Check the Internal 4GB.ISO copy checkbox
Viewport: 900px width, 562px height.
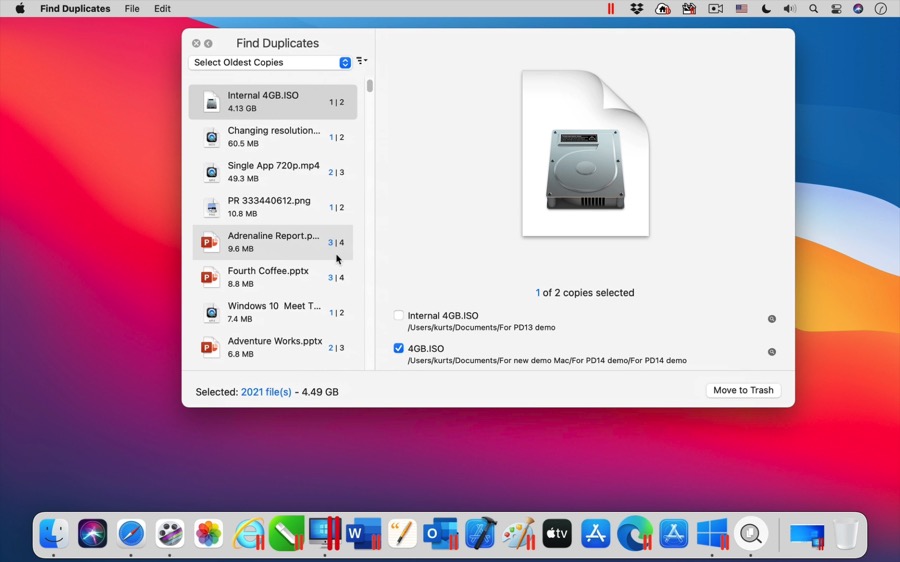(399, 316)
